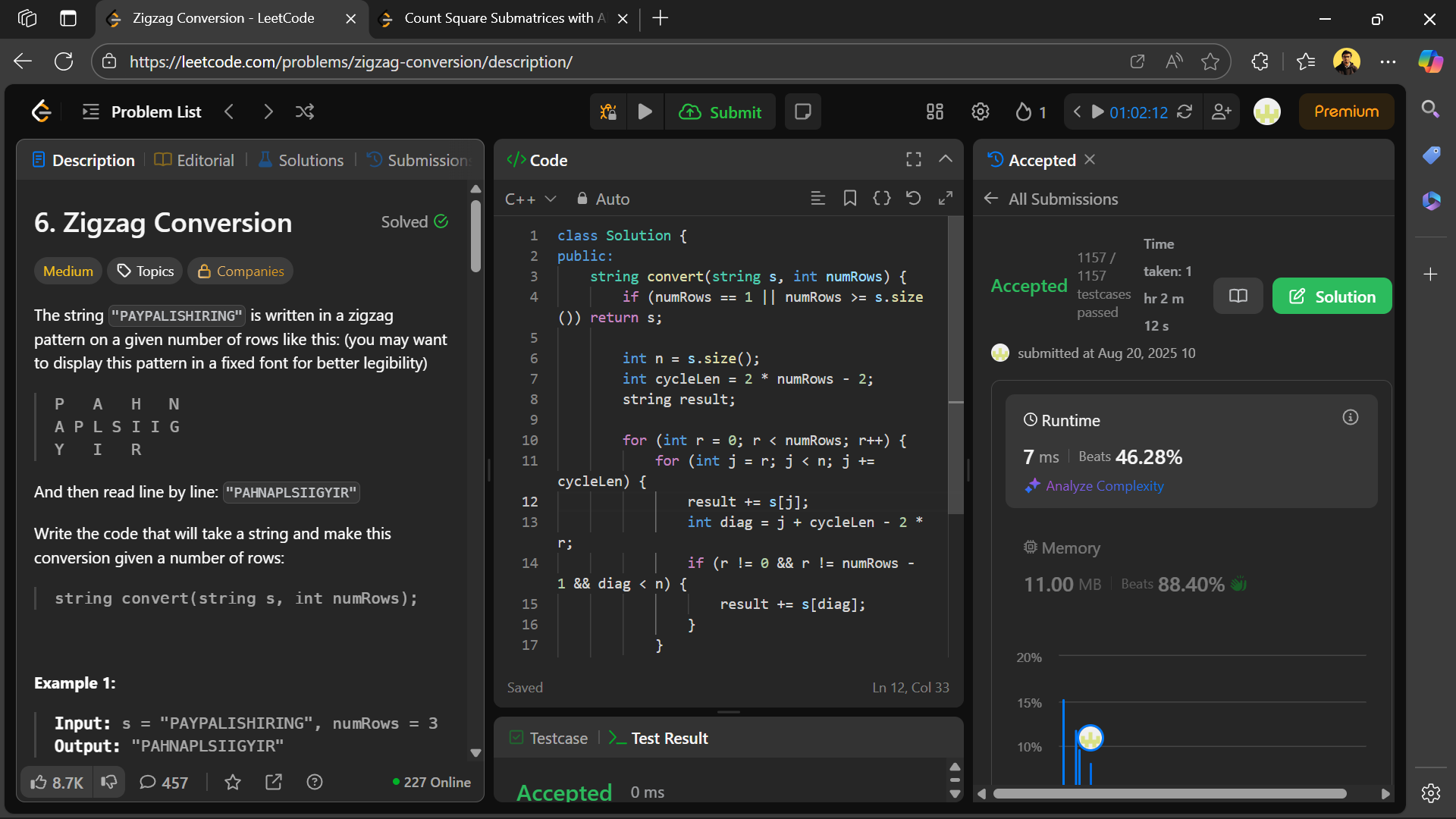Viewport: 1456px width, 819px height.
Task: Collapse the Code panel with the chevron
Action: point(945,159)
